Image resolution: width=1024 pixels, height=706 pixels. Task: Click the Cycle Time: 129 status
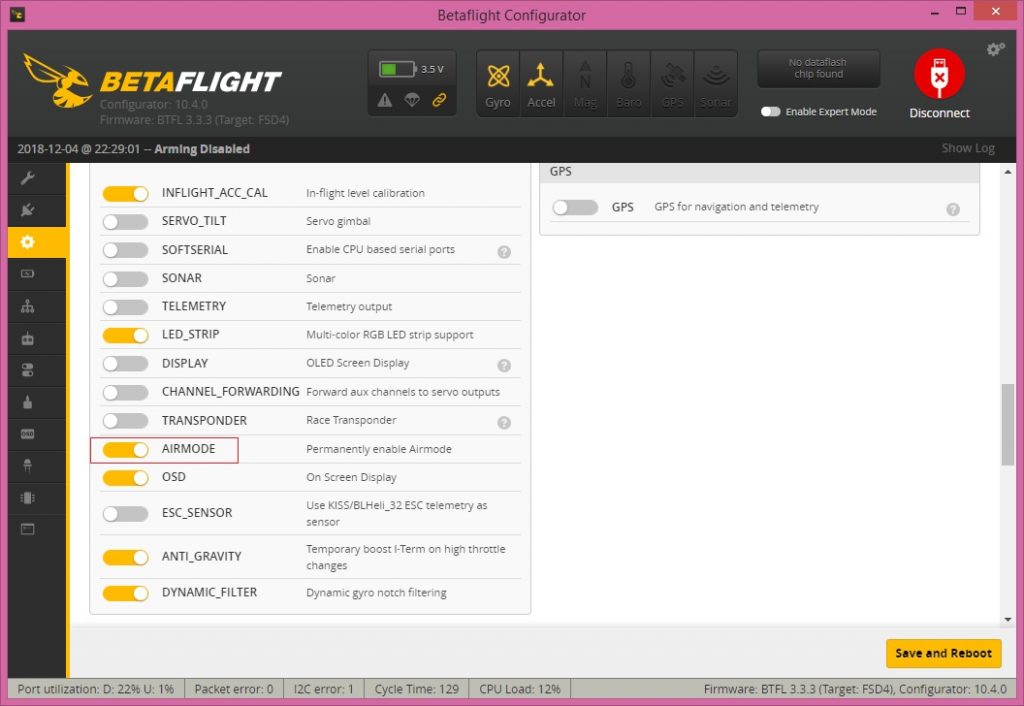point(417,689)
